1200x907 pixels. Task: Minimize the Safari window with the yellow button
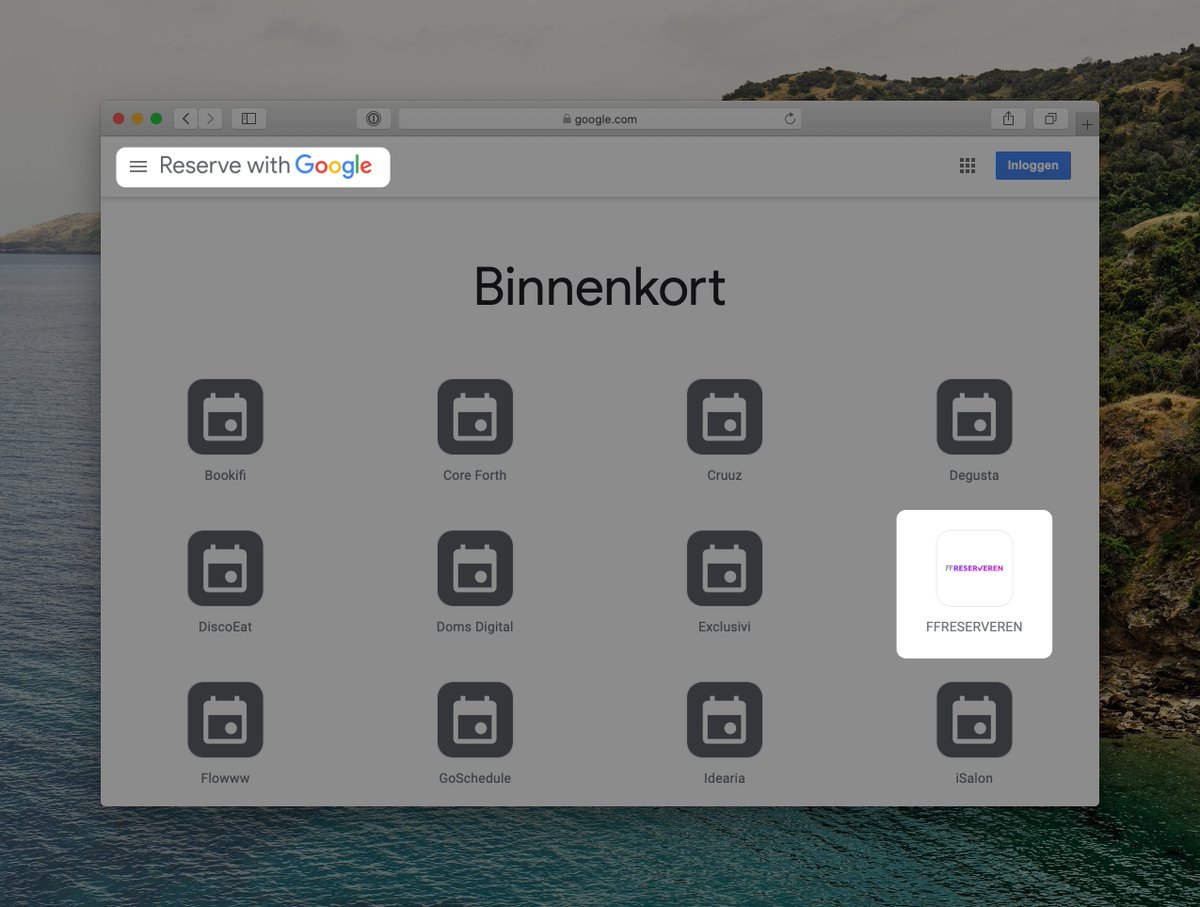137,119
